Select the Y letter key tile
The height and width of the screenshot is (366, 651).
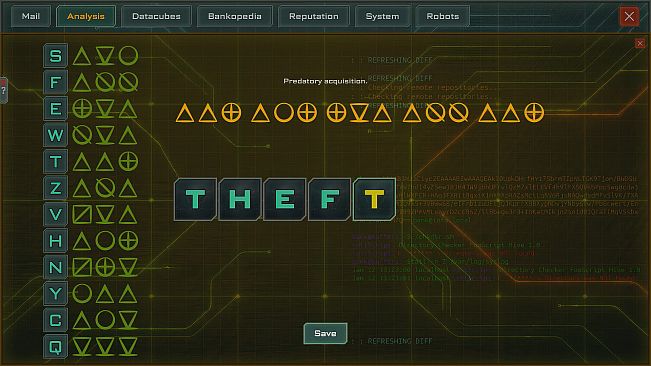55,294
